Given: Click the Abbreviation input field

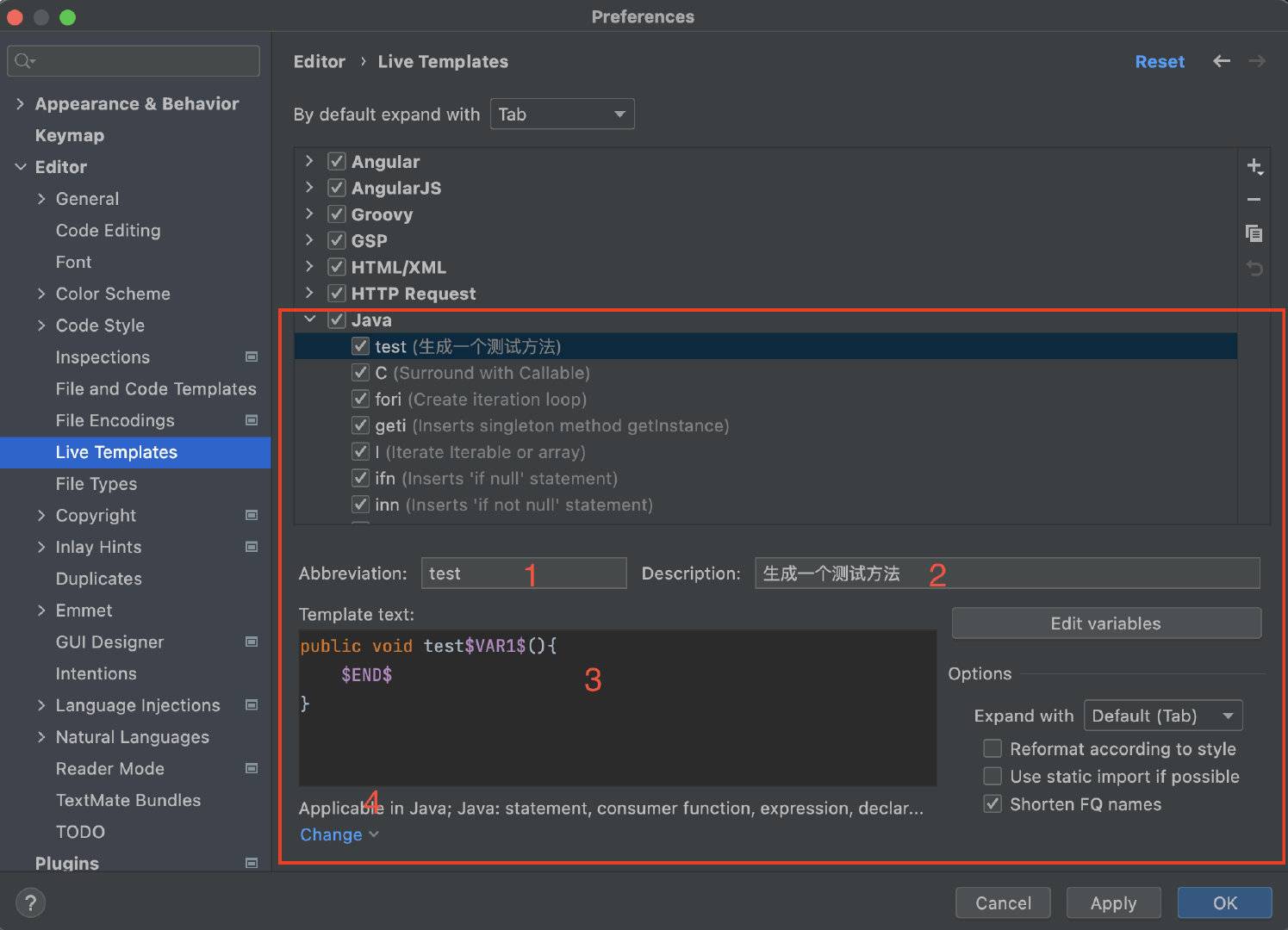Looking at the screenshot, I should (524, 573).
